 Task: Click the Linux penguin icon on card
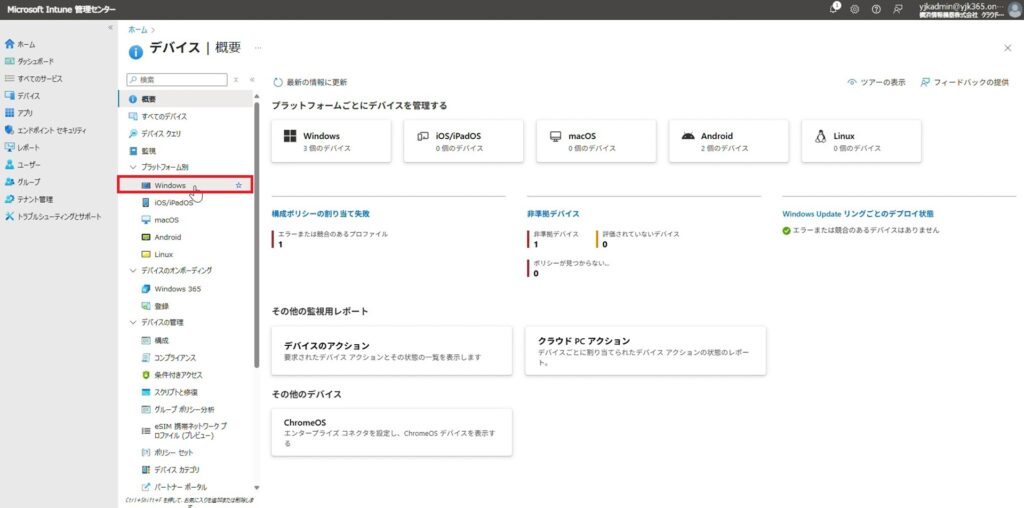[x=820, y=136]
